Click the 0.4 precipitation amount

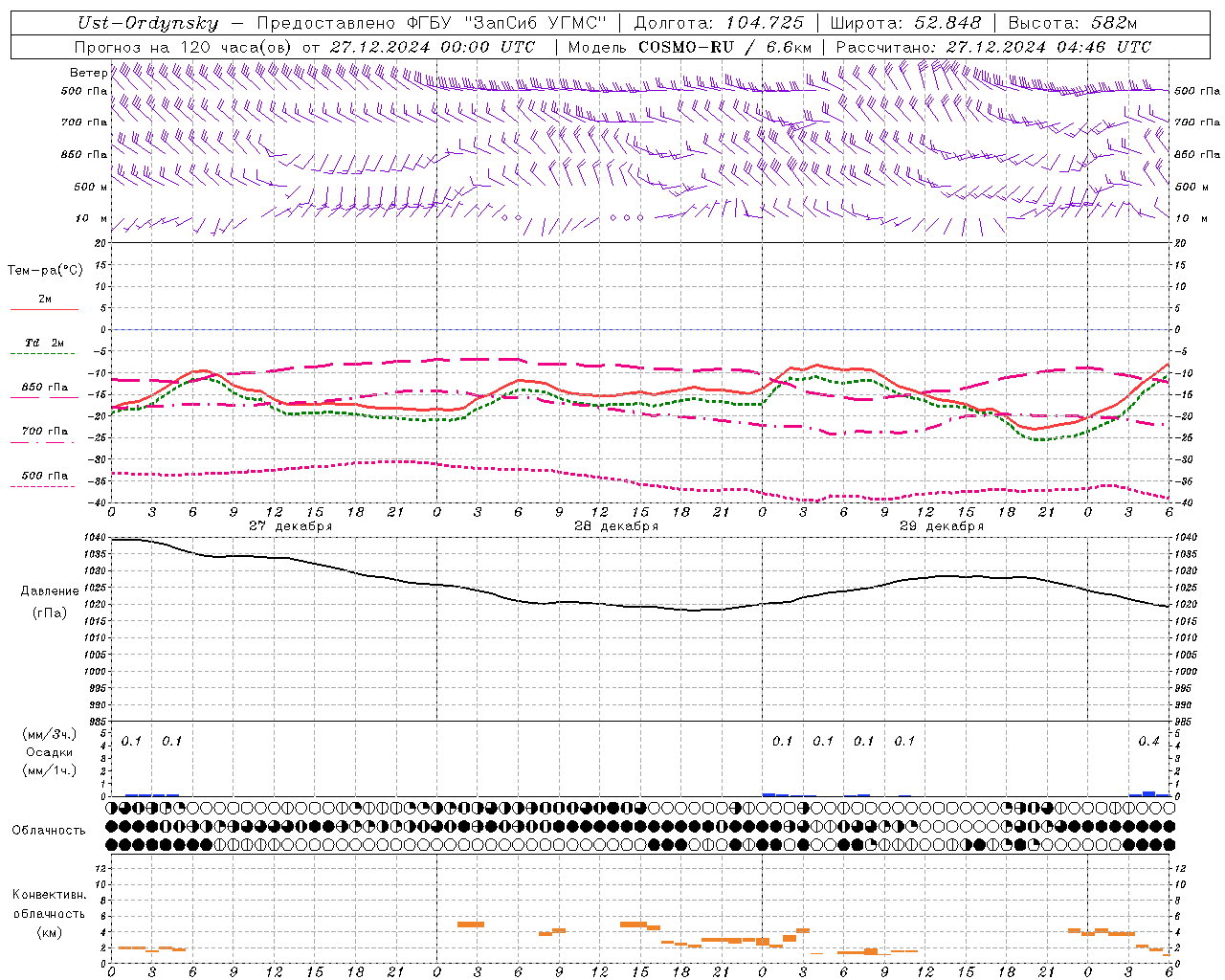[1148, 741]
